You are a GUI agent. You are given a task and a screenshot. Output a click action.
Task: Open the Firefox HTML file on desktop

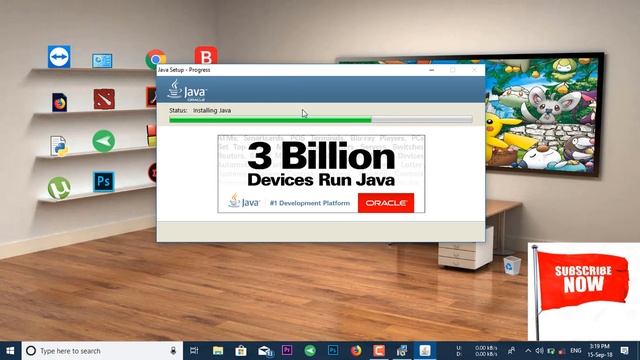coord(60,102)
